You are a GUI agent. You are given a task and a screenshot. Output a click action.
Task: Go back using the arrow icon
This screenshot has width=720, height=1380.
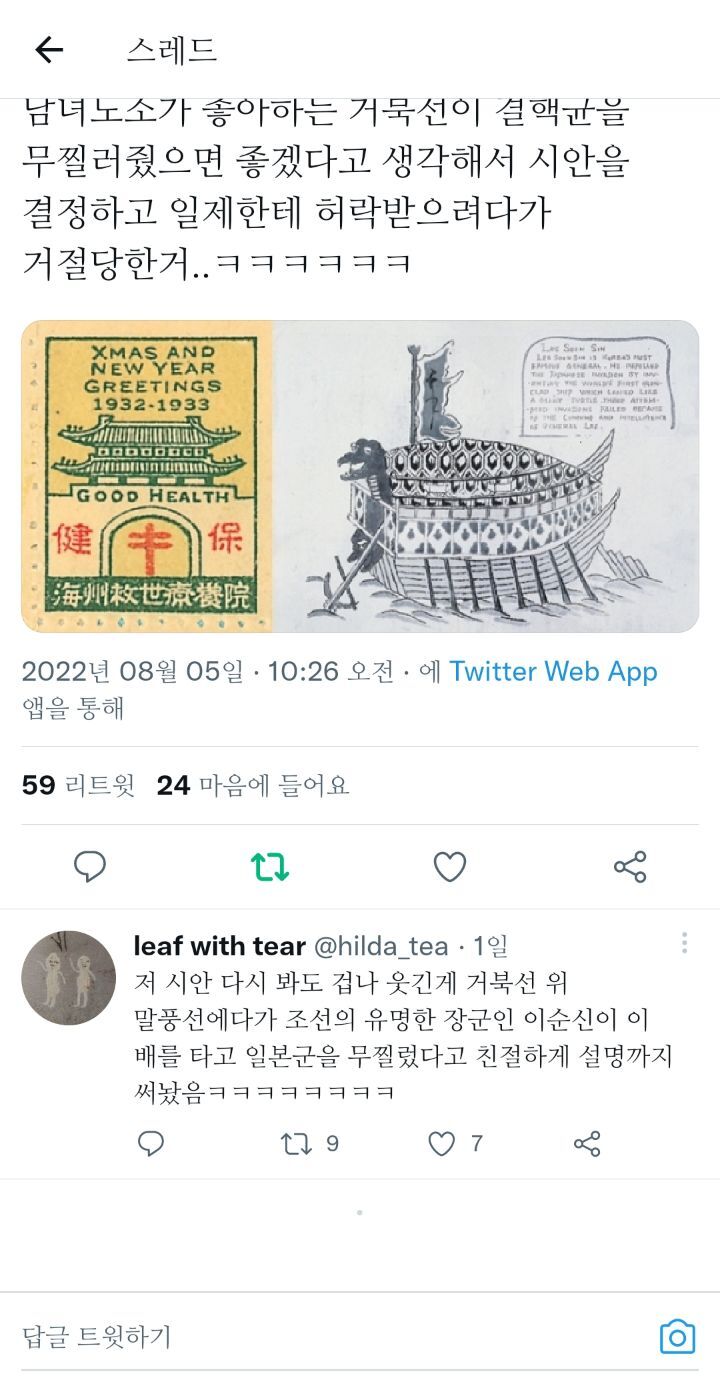coord(48,49)
